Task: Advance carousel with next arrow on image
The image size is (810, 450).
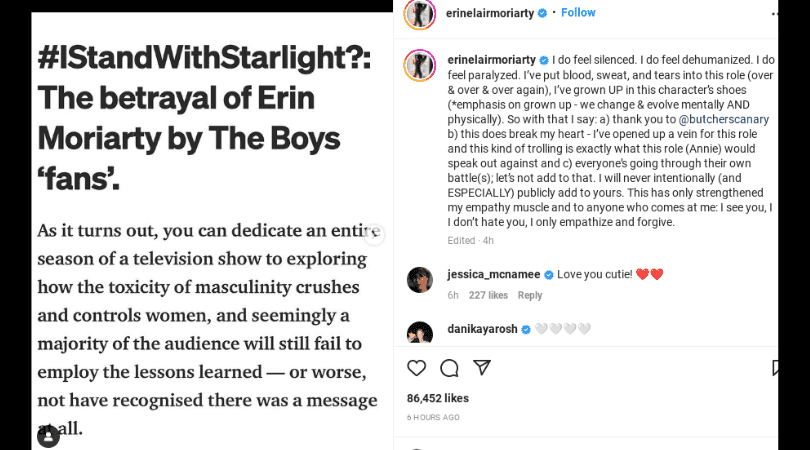Action: pyautogui.click(x=373, y=235)
